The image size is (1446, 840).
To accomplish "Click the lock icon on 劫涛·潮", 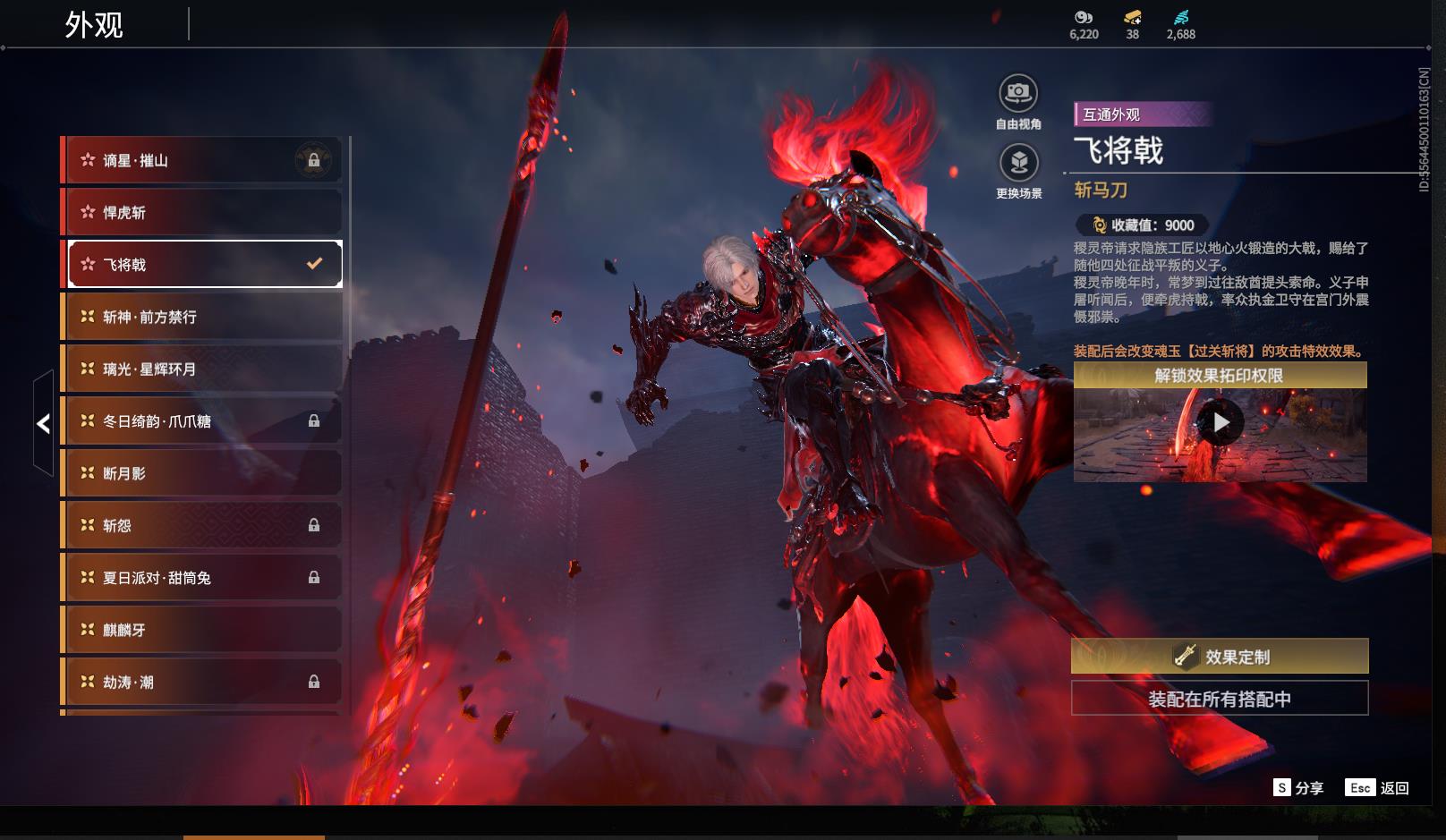I will pos(314,682).
